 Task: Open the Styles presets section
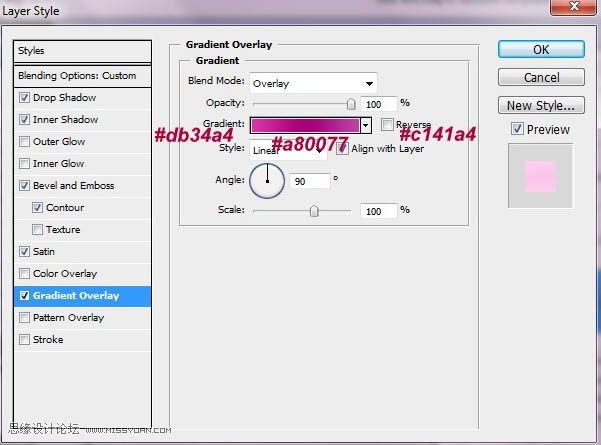tap(82, 51)
